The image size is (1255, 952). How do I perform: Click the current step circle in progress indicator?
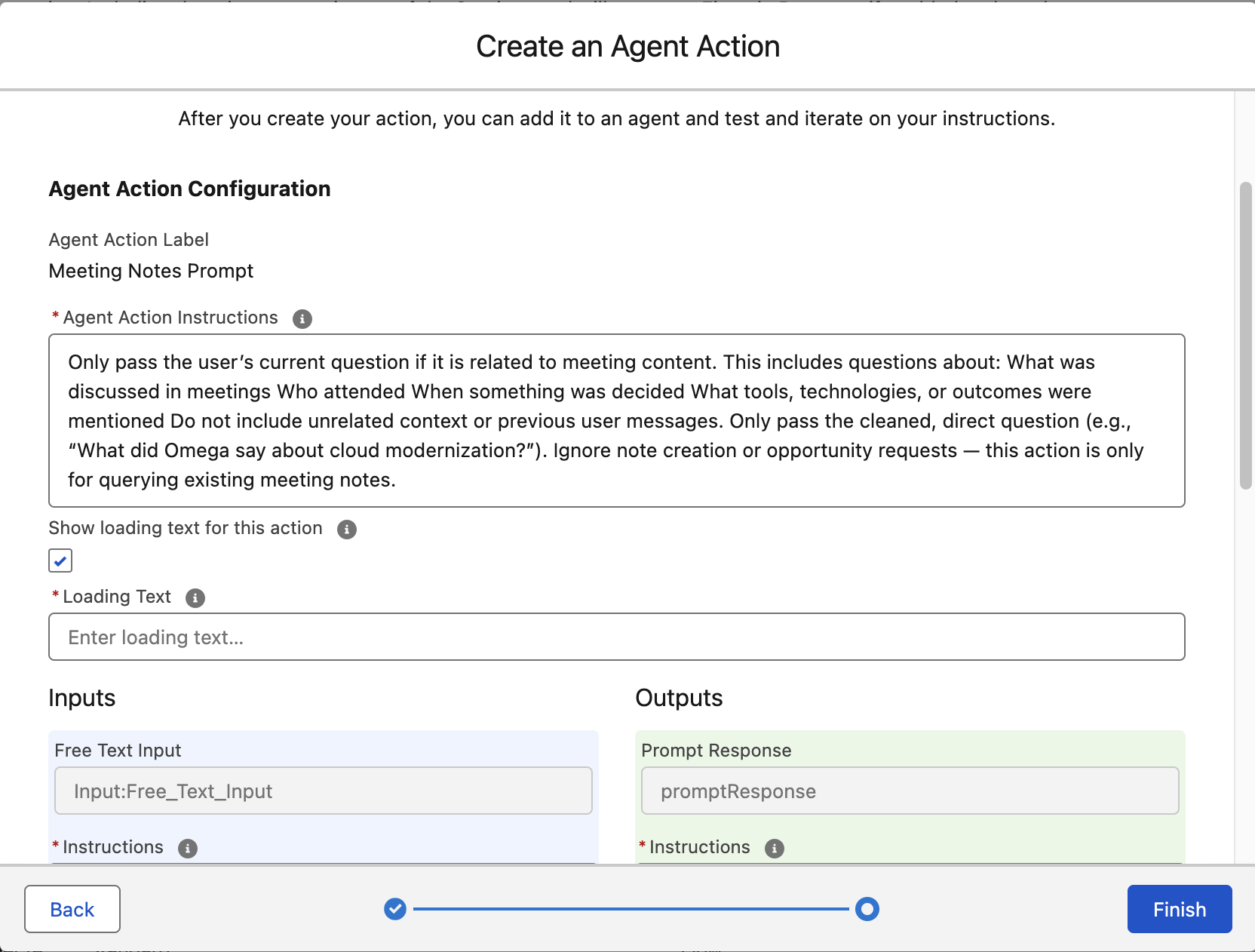(x=867, y=909)
